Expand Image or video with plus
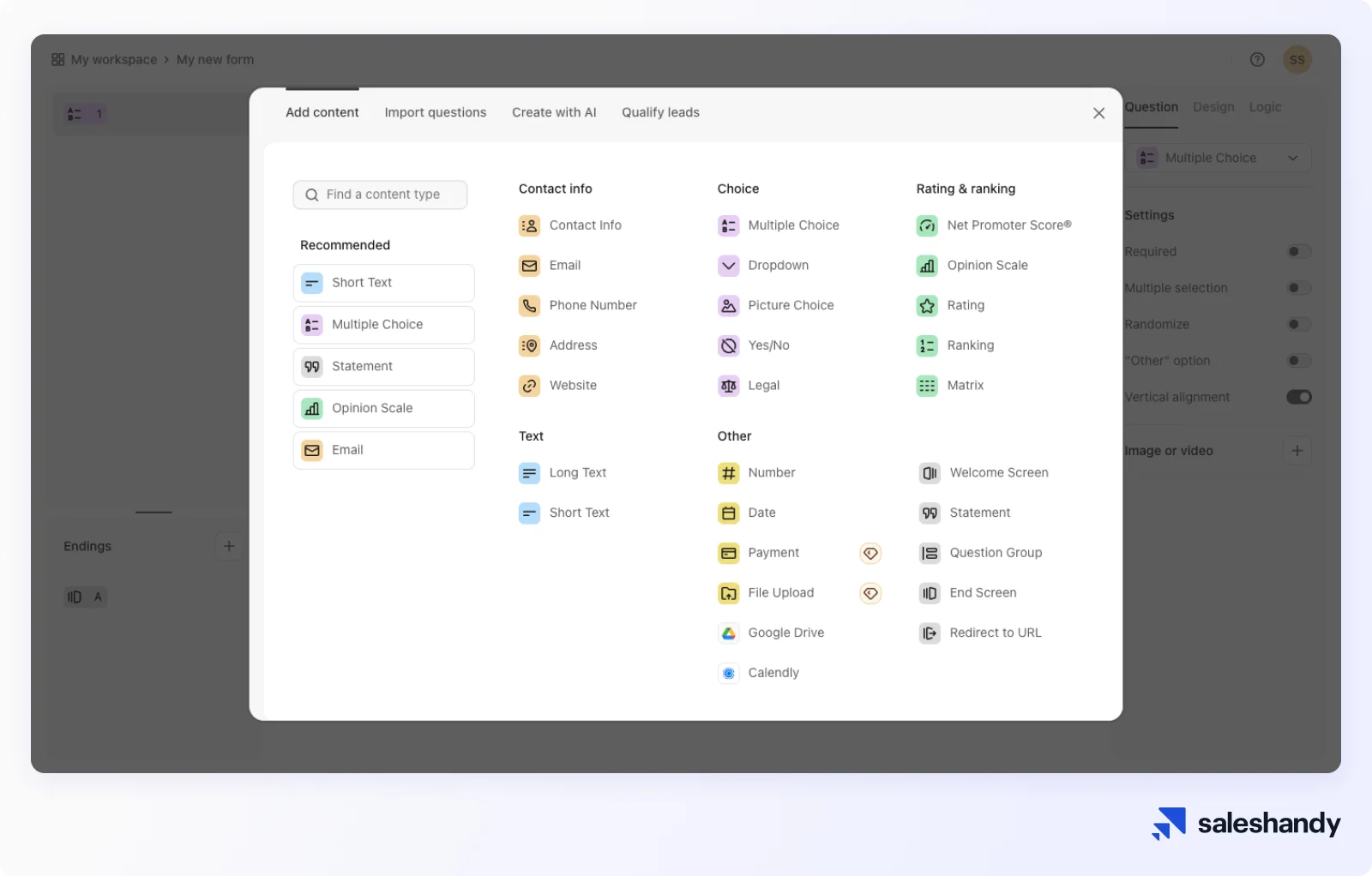The image size is (1372, 876). 1297,451
